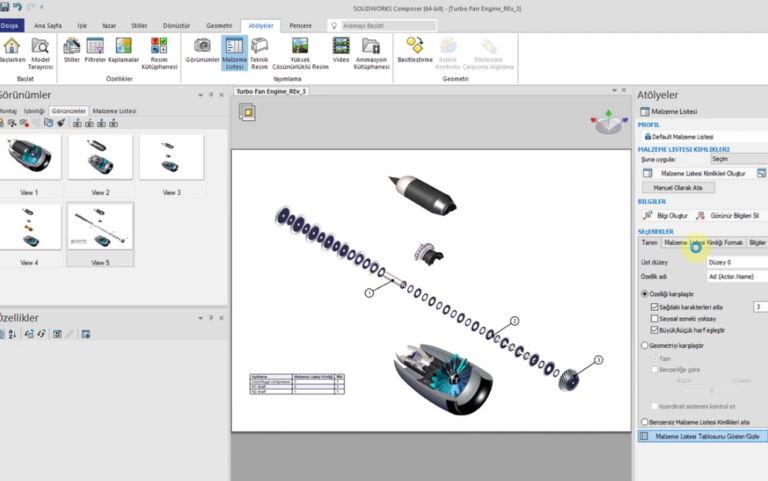Open the Teknik Resim workshop
Viewport: 768px width, 481px height.
tap(260, 50)
